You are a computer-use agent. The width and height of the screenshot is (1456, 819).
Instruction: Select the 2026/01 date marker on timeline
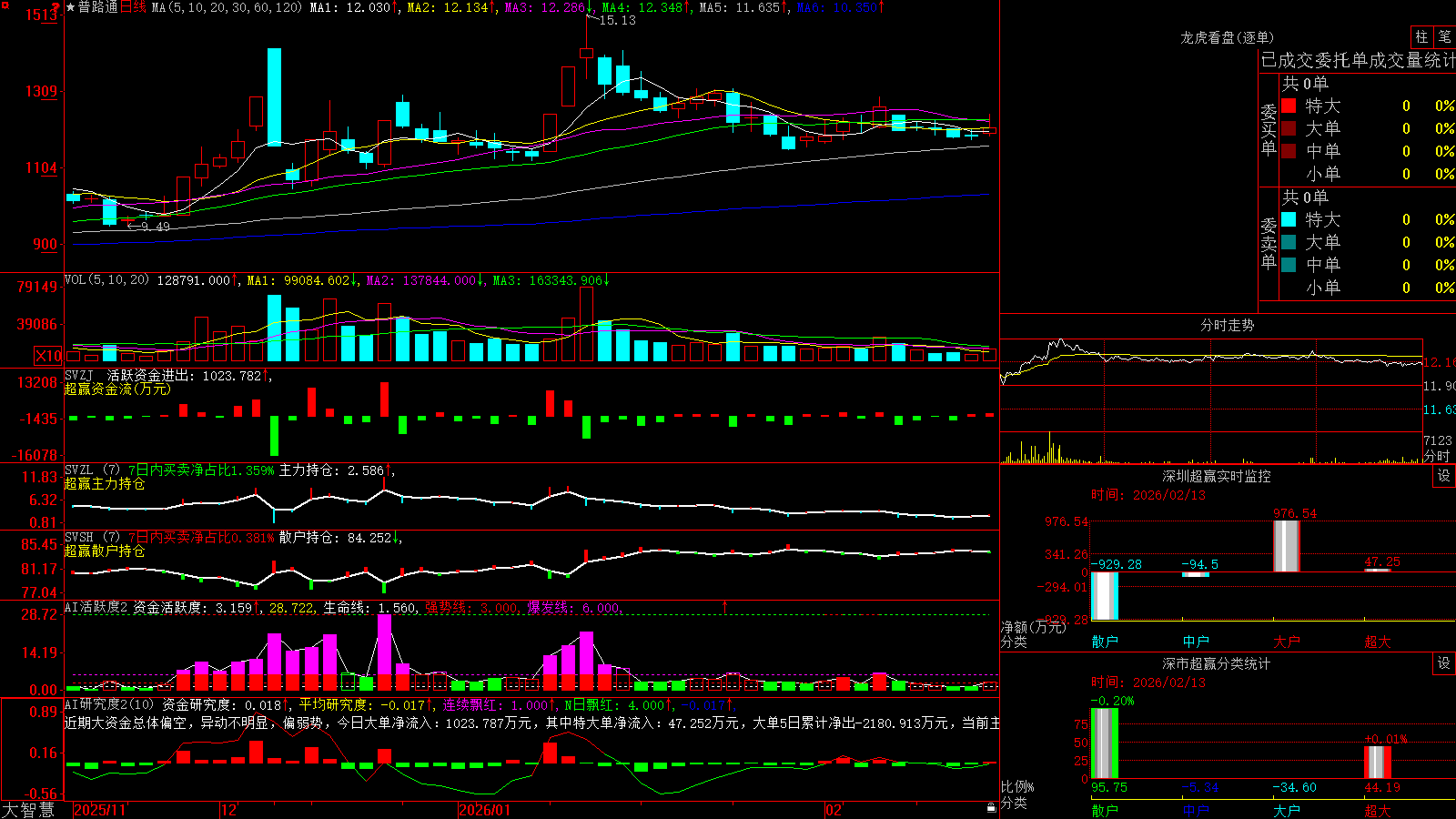click(484, 810)
